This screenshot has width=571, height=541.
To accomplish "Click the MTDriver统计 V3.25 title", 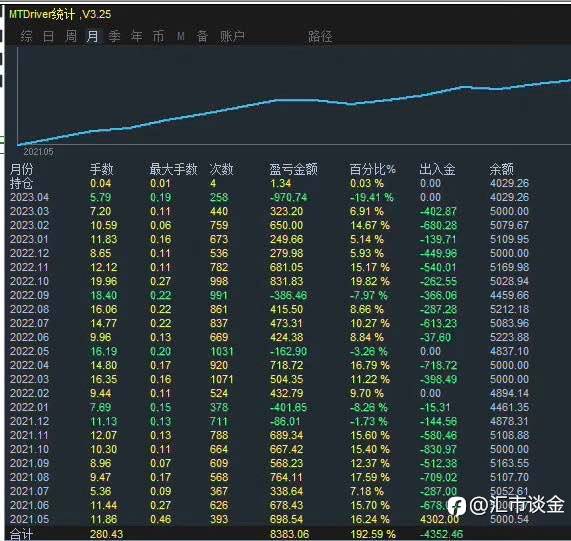I will click(60, 14).
